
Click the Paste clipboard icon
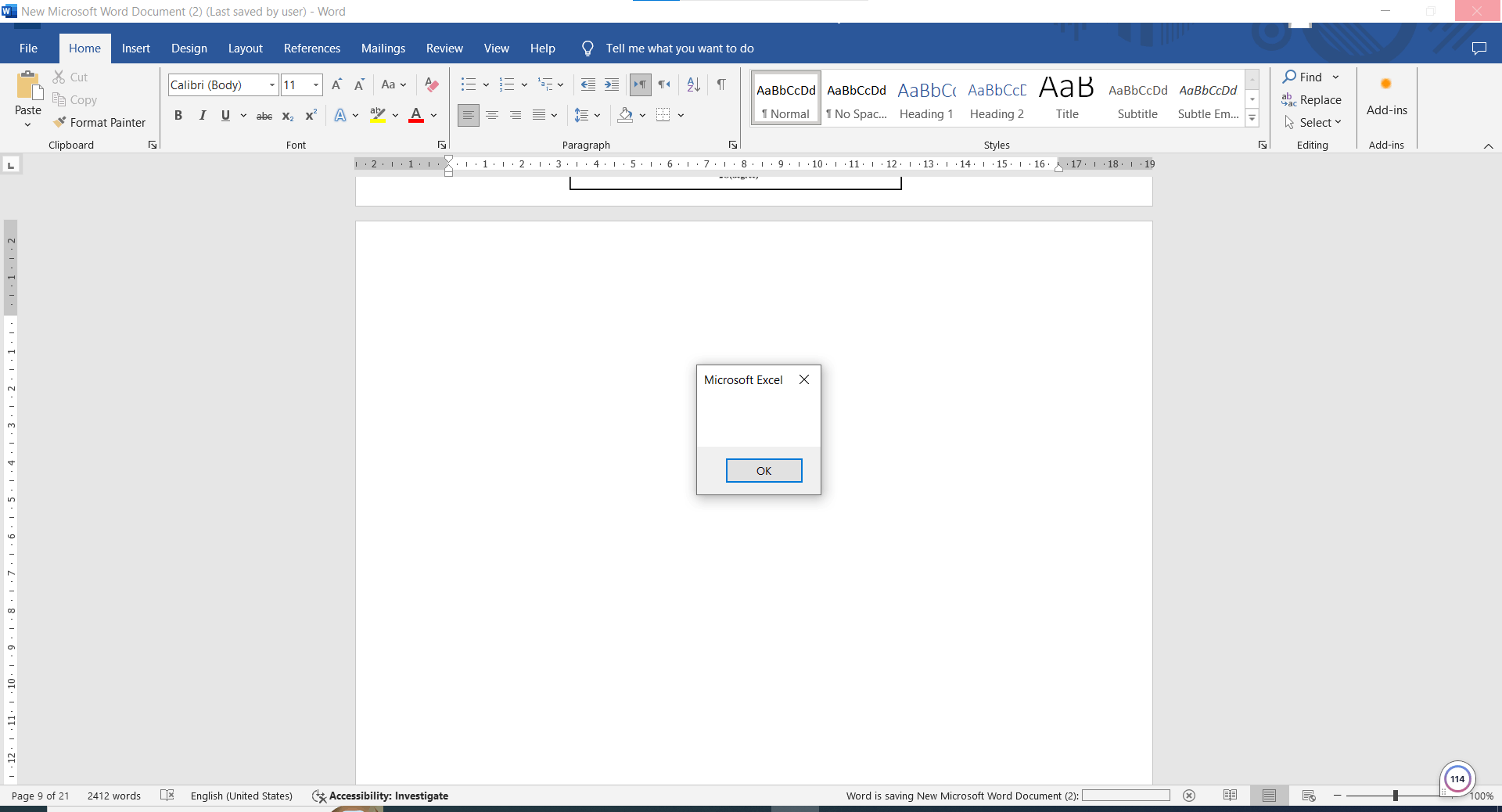(28, 86)
